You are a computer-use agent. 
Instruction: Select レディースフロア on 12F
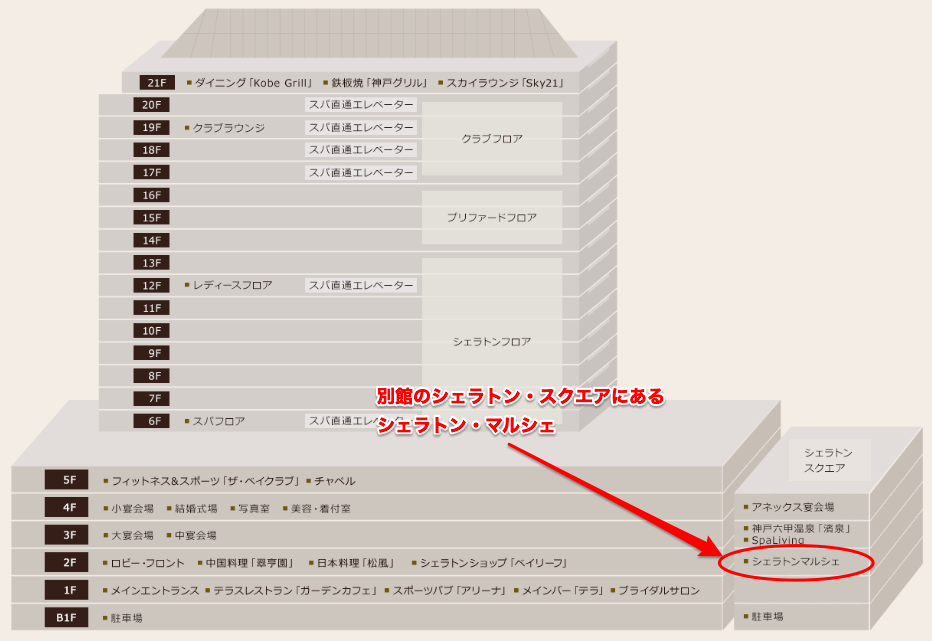[232, 285]
